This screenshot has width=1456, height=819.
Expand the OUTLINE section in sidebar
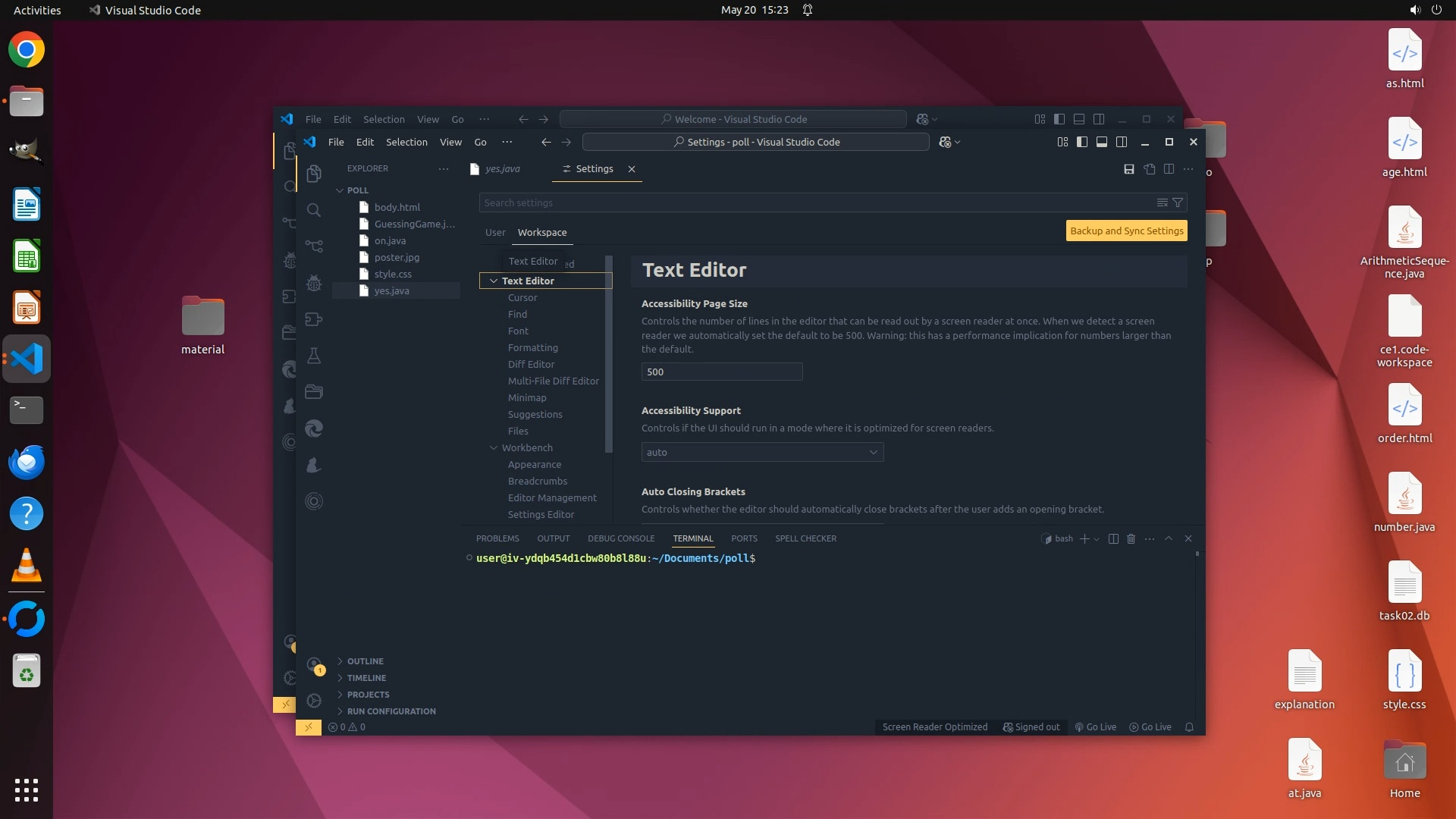[365, 661]
